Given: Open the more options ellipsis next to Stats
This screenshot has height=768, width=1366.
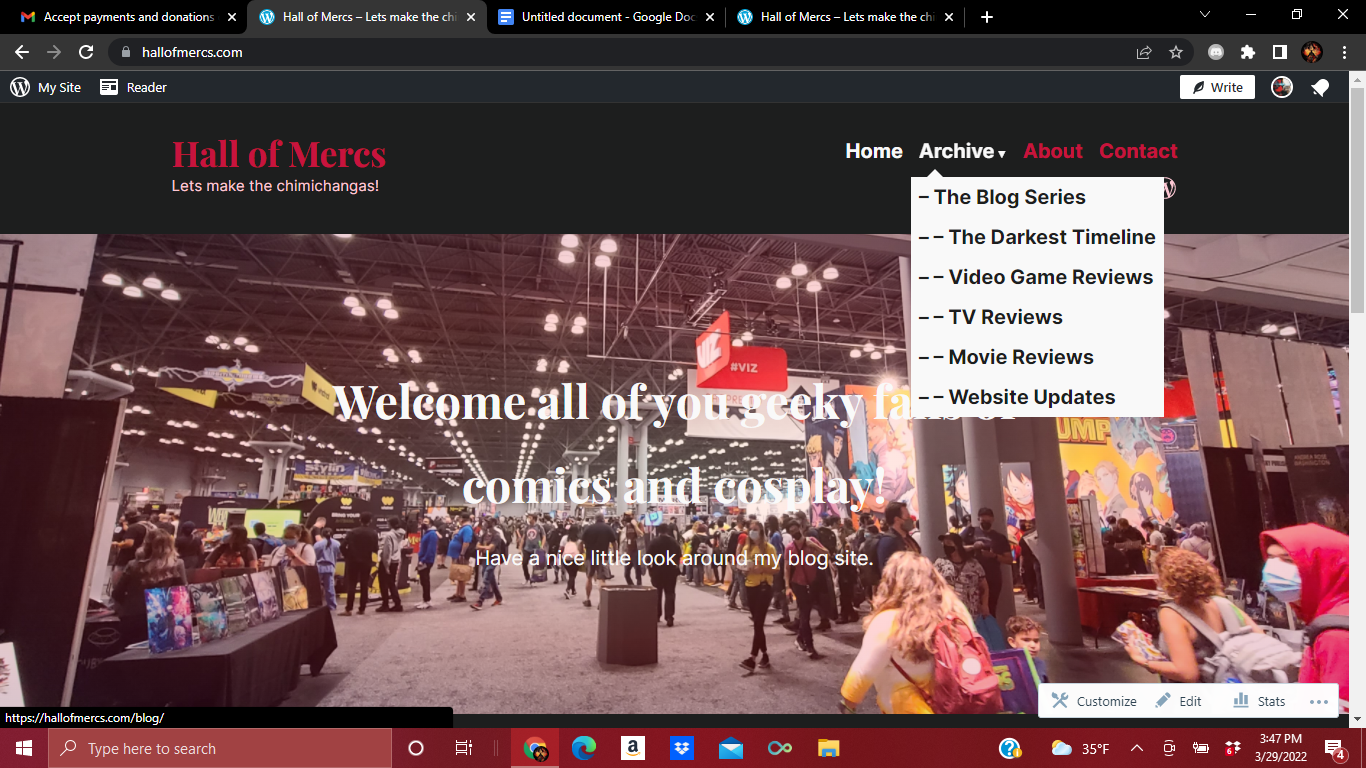Looking at the screenshot, I should point(1318,700).
